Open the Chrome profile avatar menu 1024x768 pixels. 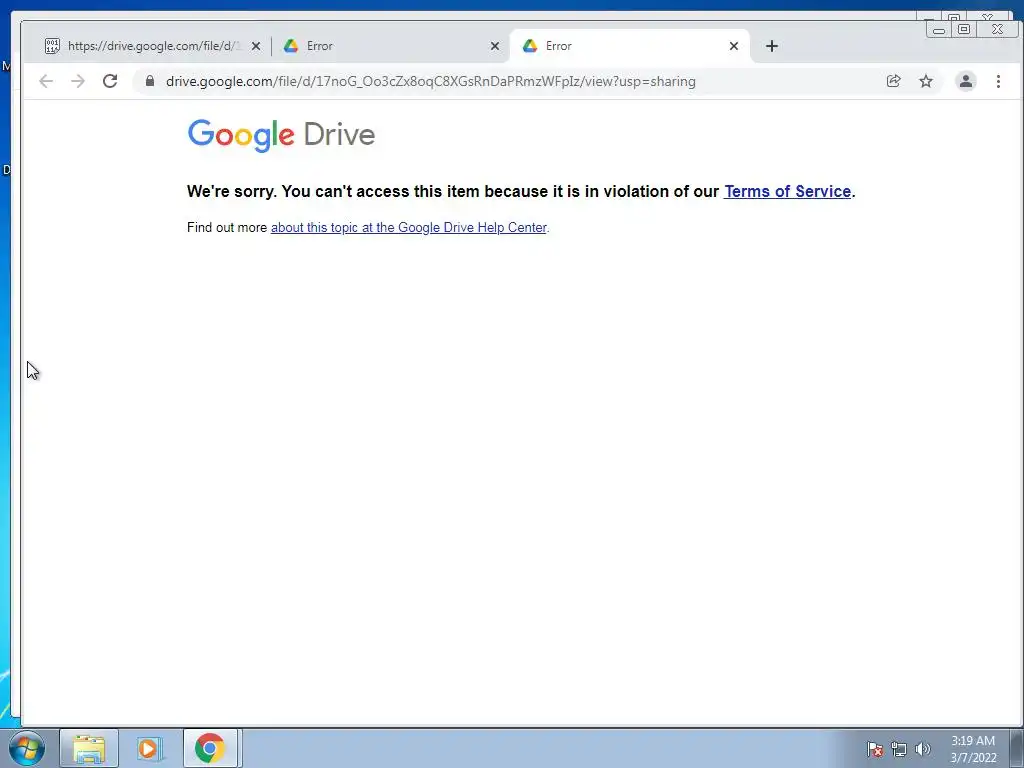(x=966, y=81)
